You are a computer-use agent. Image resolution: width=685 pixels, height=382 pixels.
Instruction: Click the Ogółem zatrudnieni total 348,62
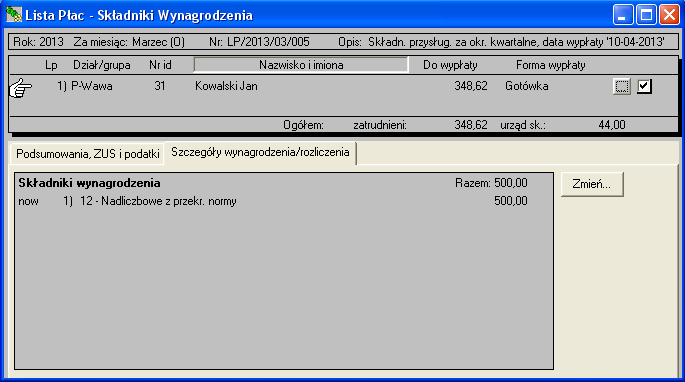pyautogui.click(x=471, y=125)
